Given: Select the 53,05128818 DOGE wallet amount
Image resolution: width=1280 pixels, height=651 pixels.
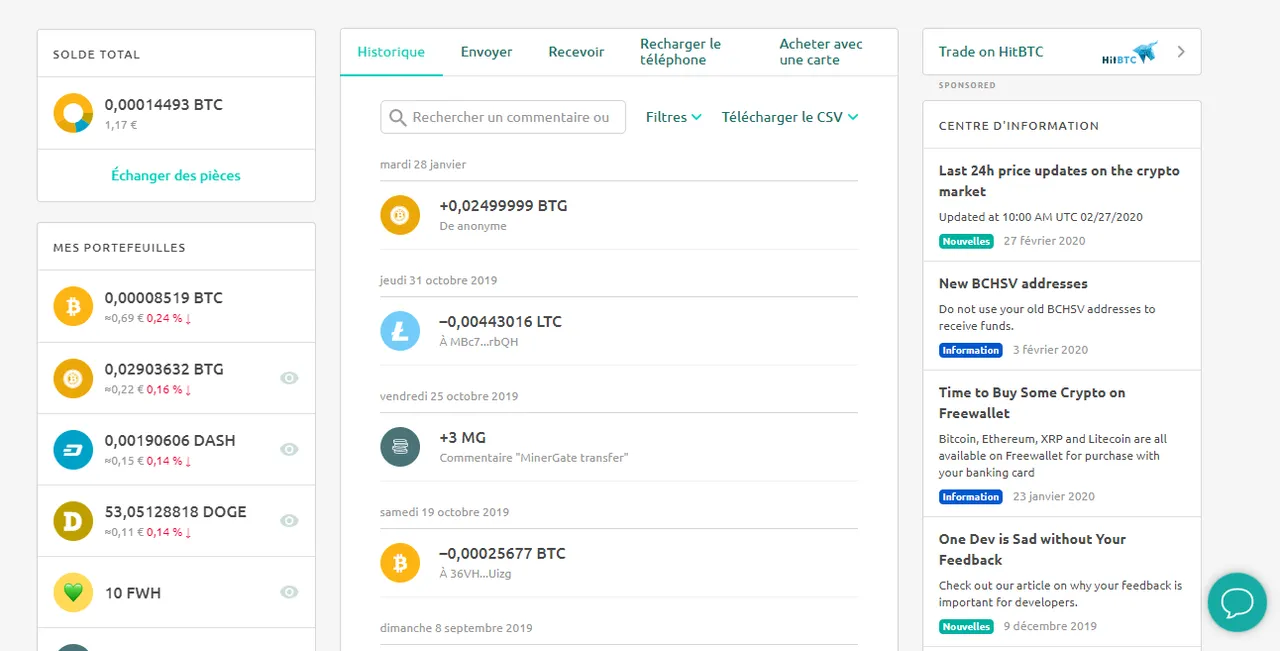Looking at the screenshot, I should pos(175,511).
